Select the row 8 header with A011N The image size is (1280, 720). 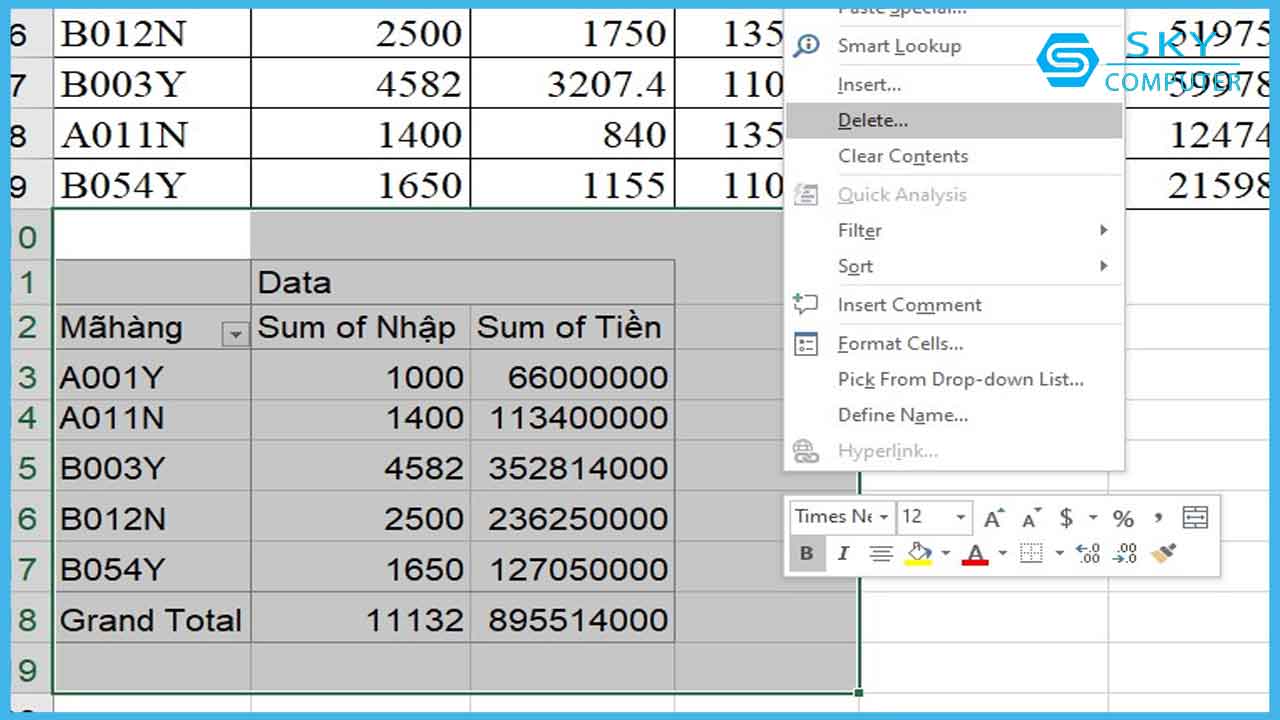tap(30, 134)
